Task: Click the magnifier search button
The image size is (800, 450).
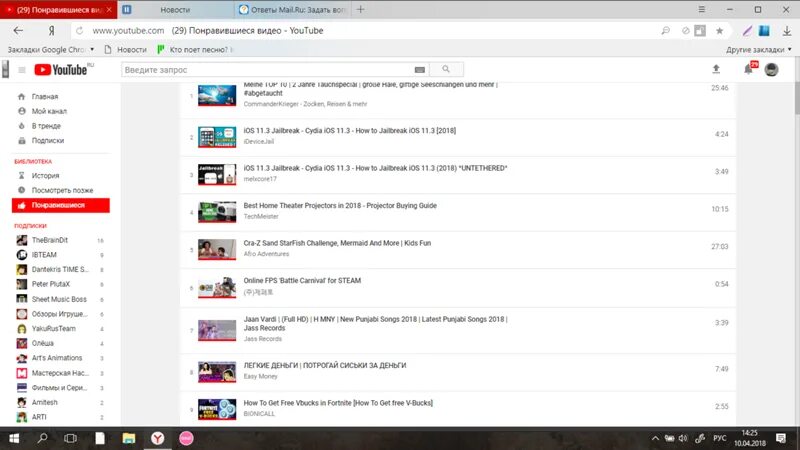Action: [446, 69]
